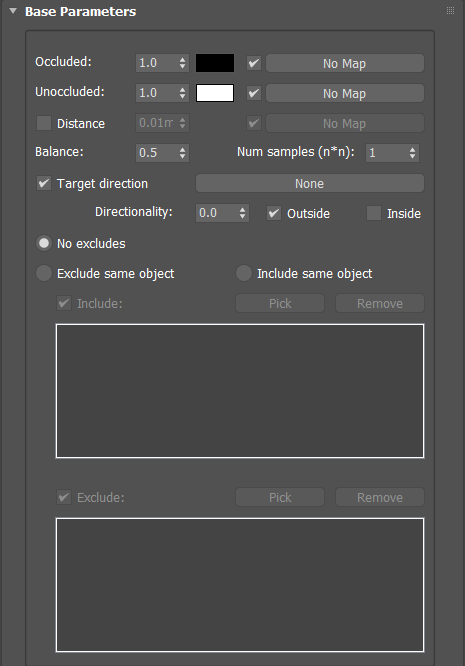Click the Unoccluded value spinner arrows
465x666 pixels.
click(x=182, y=93)
